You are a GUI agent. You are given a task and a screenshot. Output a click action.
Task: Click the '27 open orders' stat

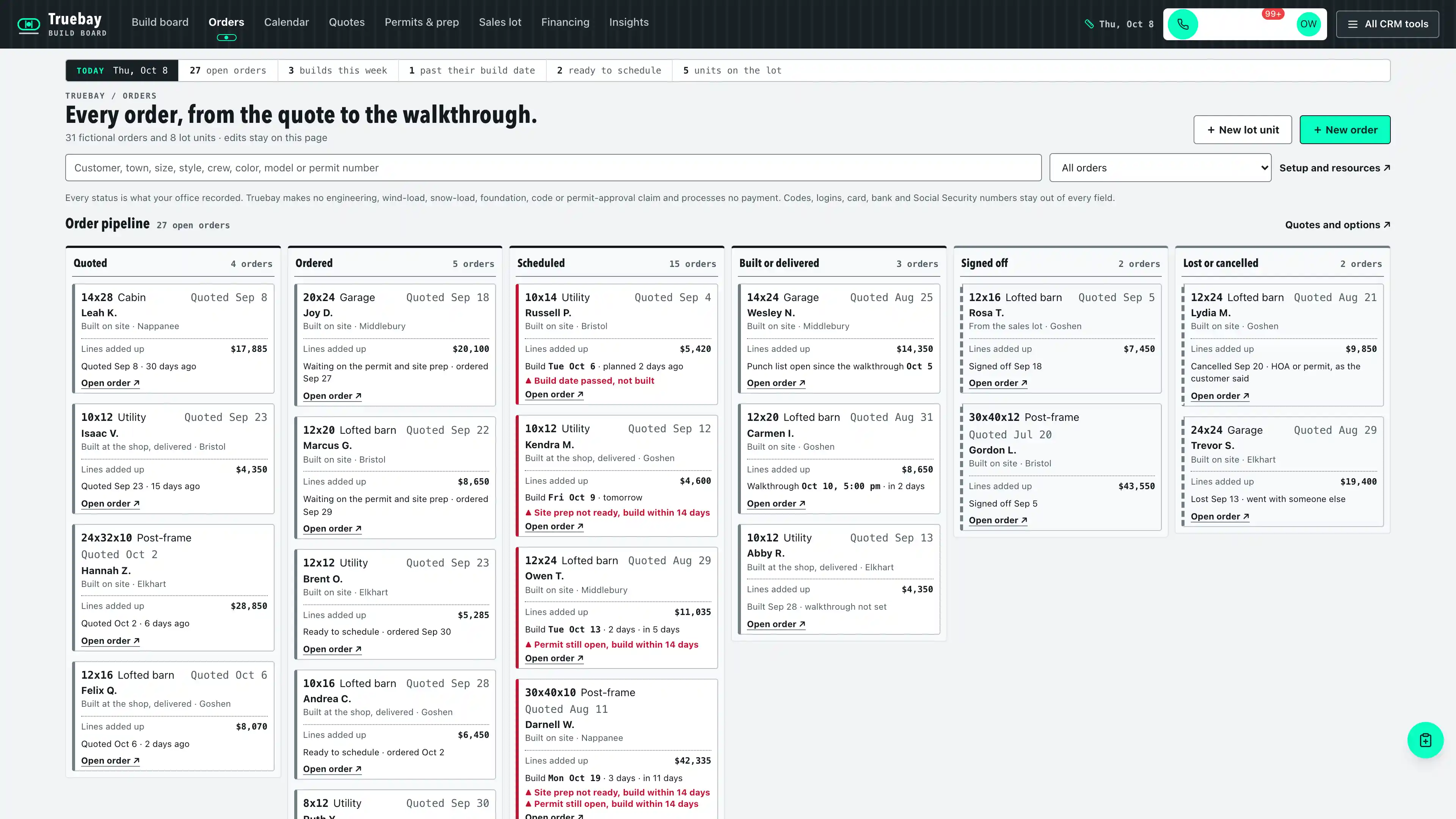pyautogui.click(x=228, y=71)
